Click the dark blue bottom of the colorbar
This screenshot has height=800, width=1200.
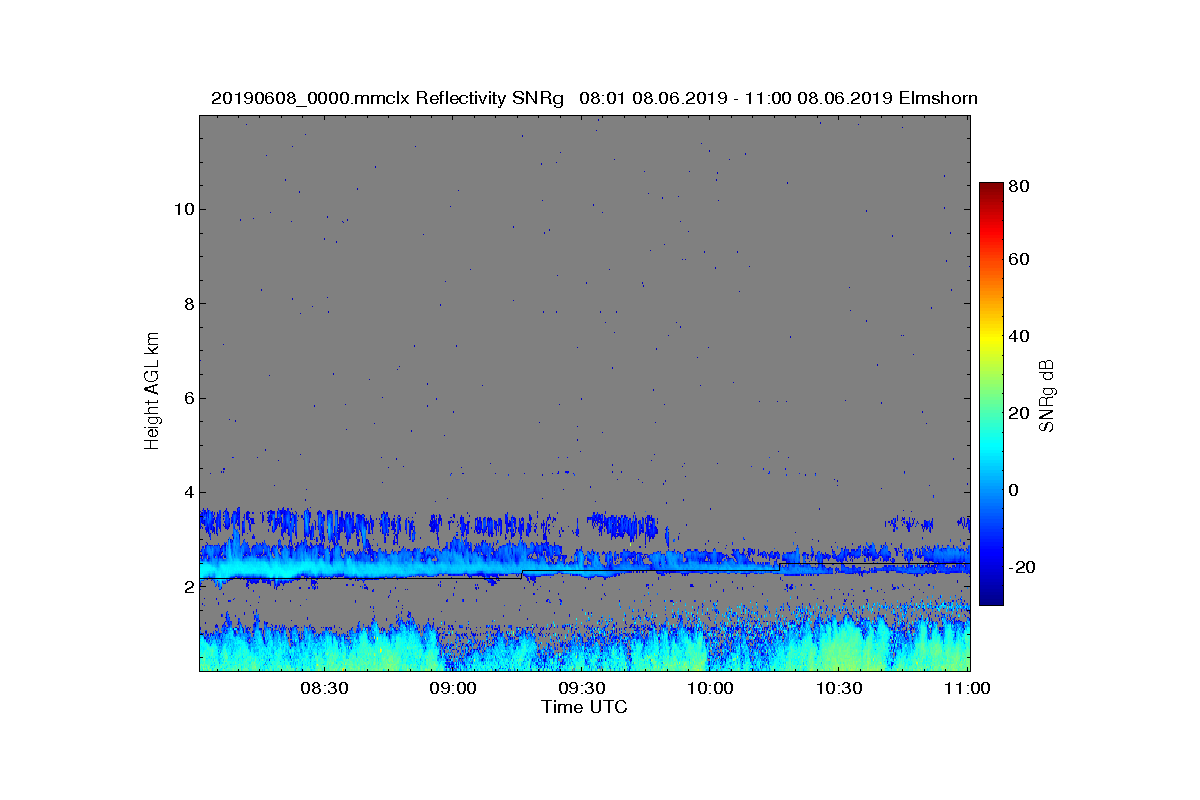(x=991, y=599)
